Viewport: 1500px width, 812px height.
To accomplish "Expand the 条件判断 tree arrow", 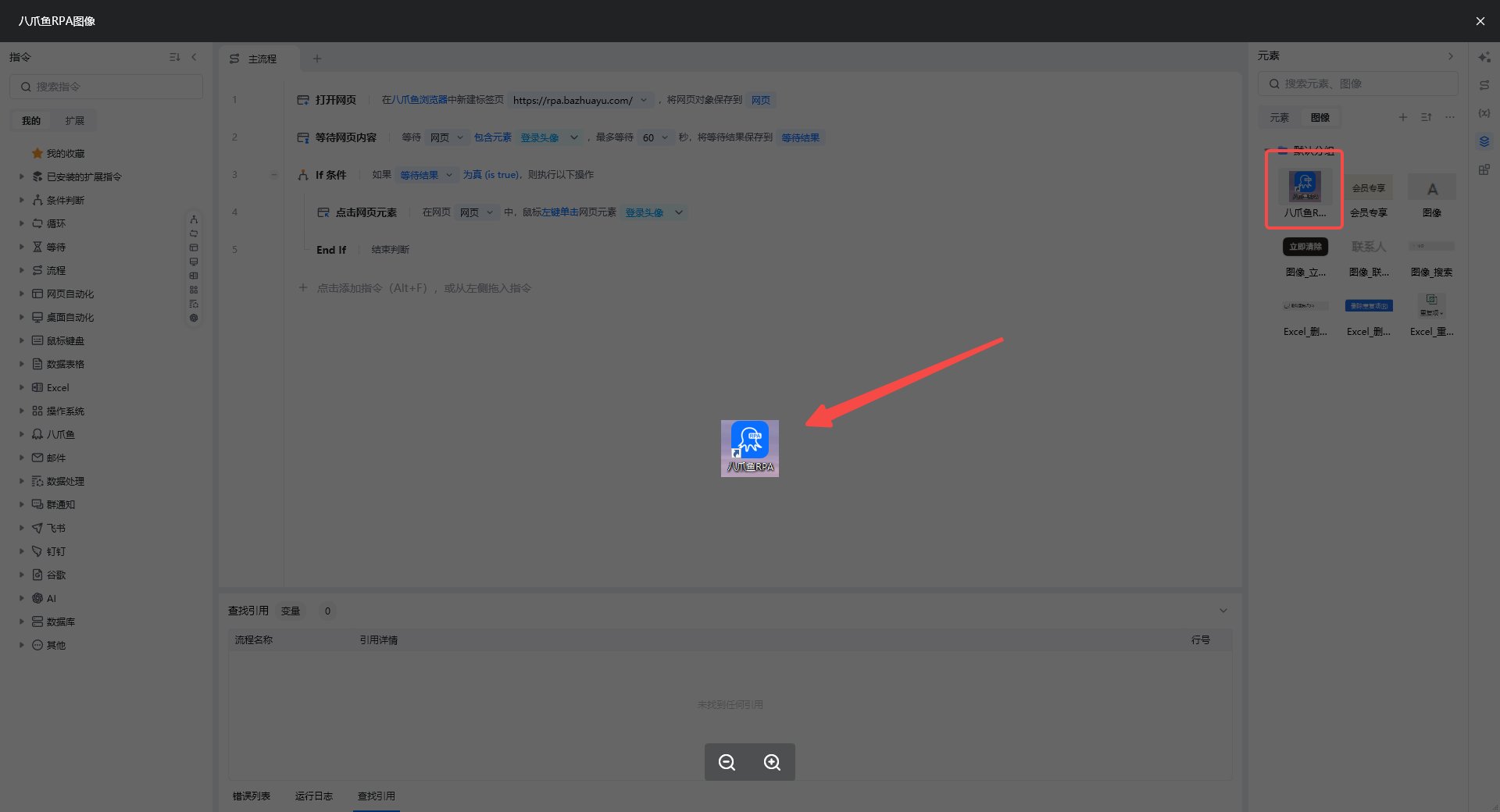I will tap(22, 200).
